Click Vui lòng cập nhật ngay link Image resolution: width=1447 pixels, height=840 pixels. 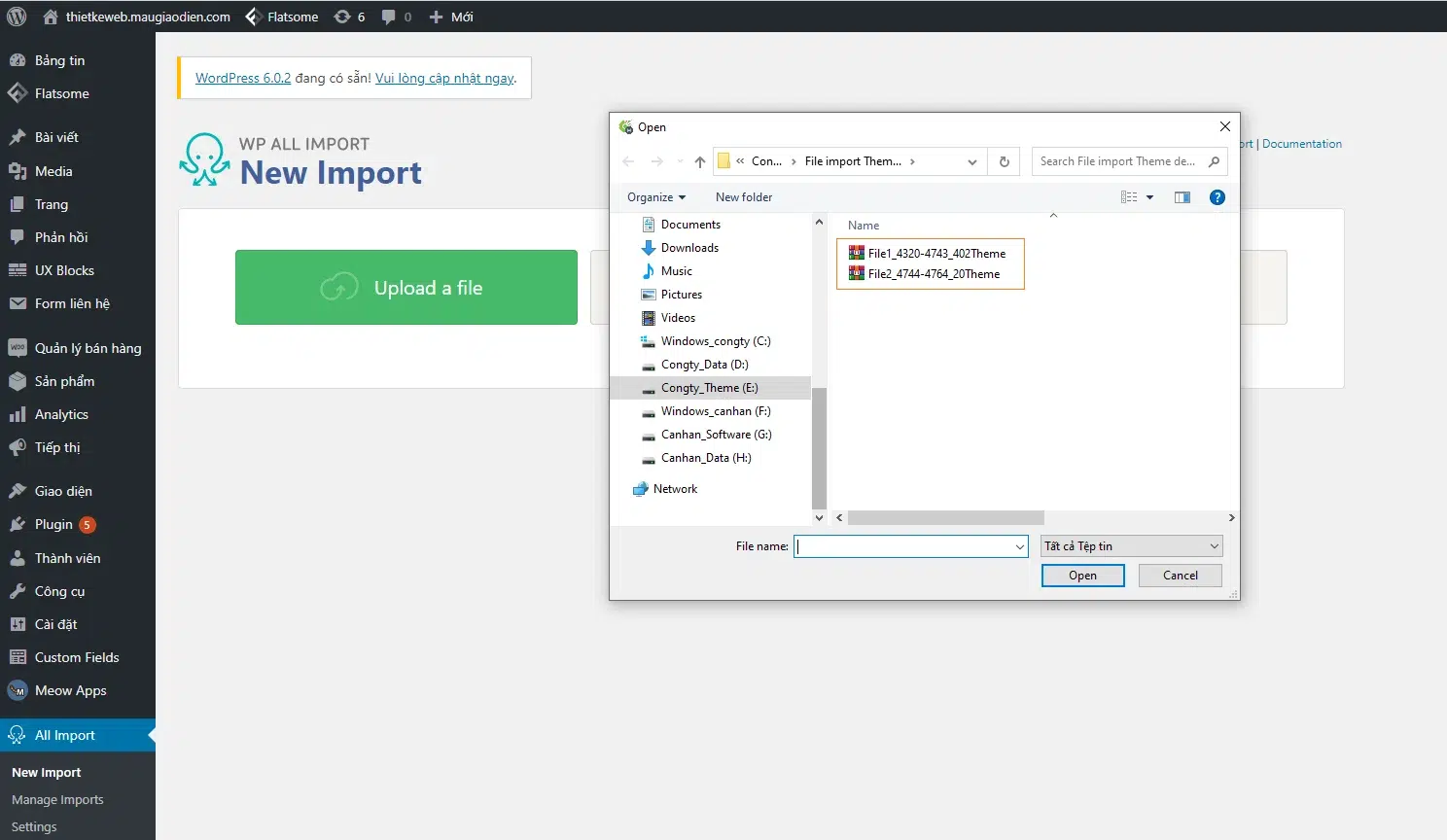(x=444, y=78)
